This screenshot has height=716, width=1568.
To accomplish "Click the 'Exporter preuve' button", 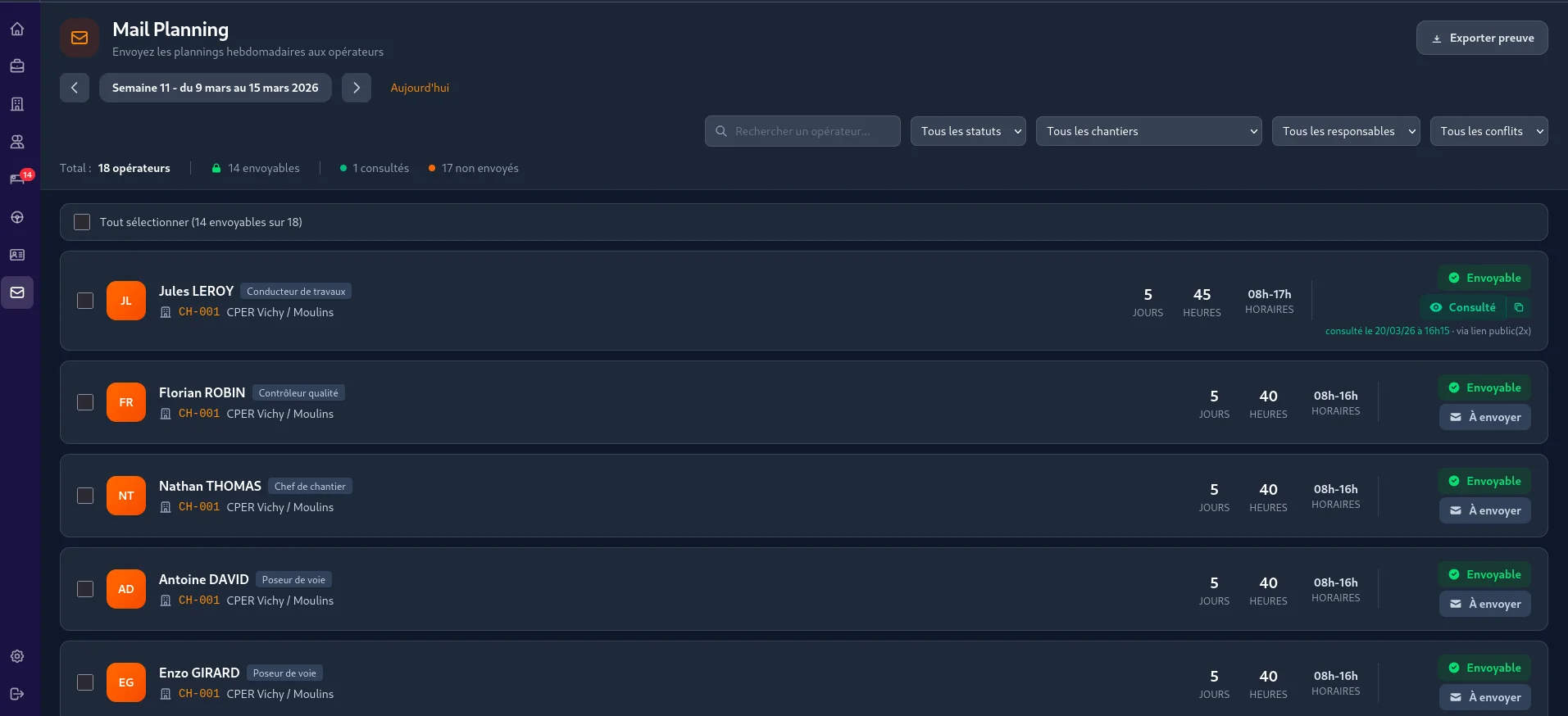I will tap(1481, 38).
